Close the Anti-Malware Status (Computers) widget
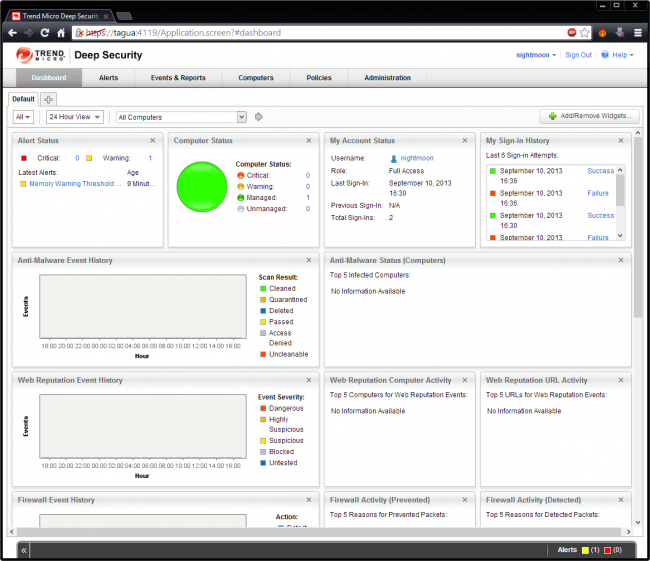Screen dimensions: 650x561 [621, 260]
